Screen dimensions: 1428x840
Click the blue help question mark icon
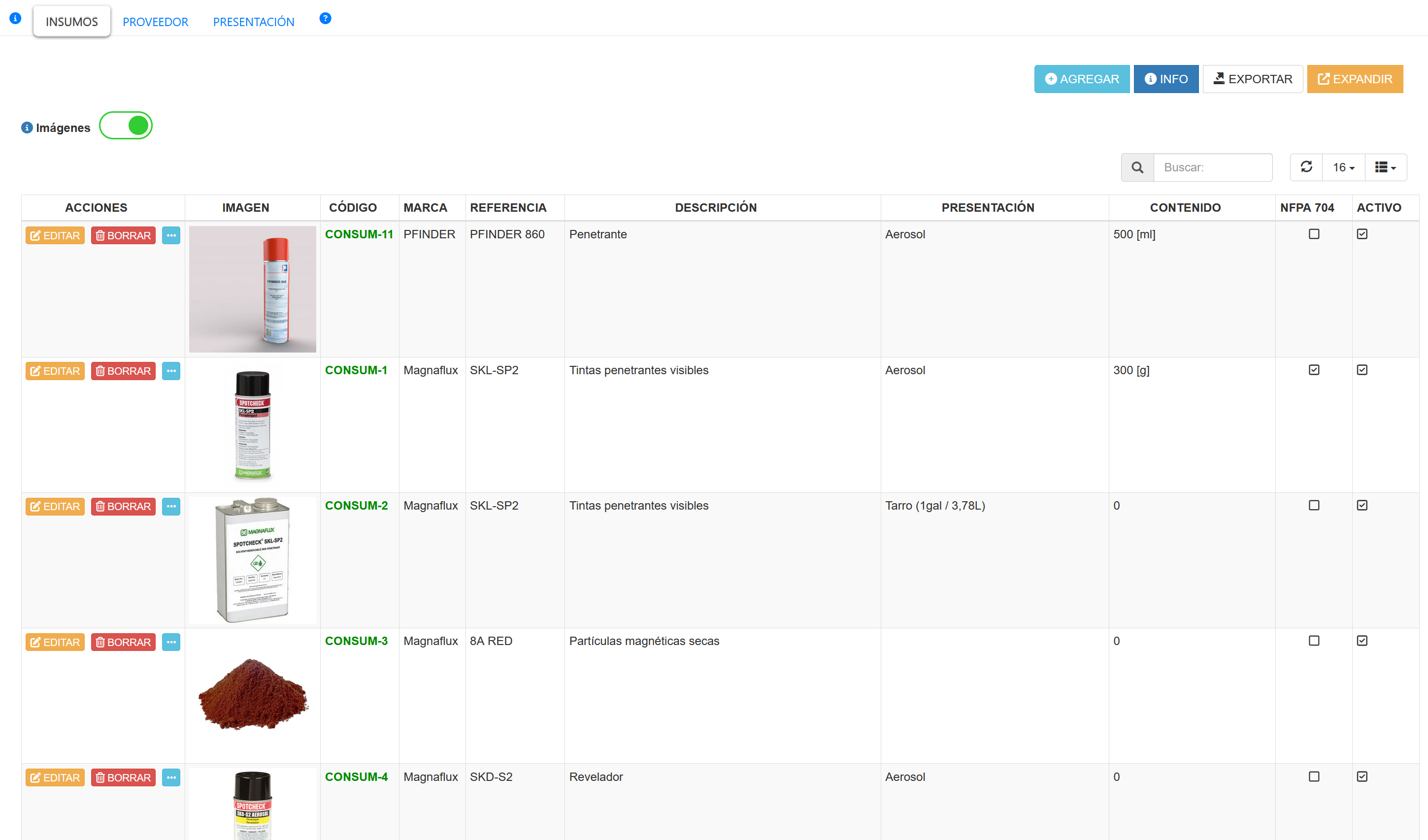pos(325,19)
